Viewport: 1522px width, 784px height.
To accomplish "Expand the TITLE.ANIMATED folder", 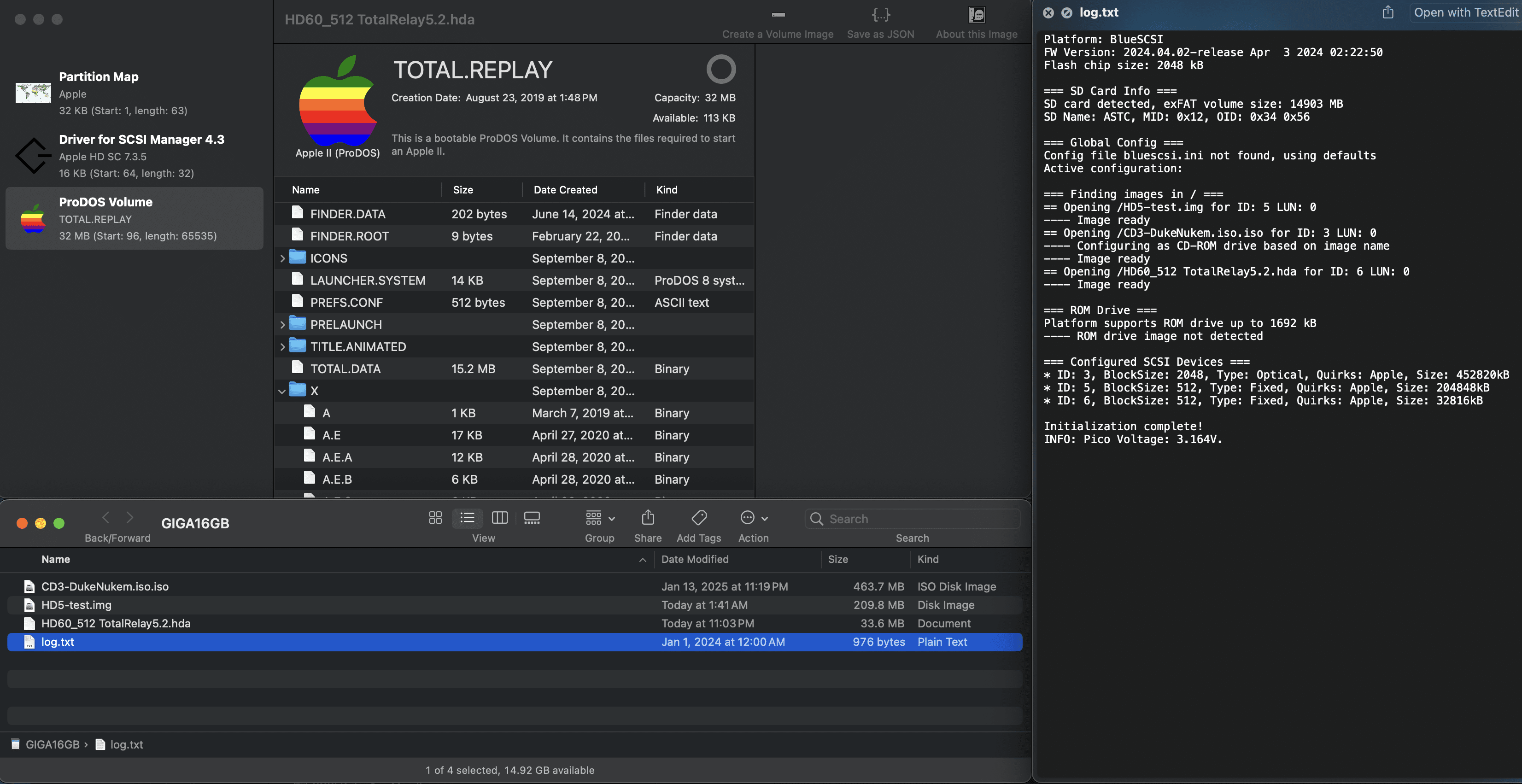I will coord(282,347).
